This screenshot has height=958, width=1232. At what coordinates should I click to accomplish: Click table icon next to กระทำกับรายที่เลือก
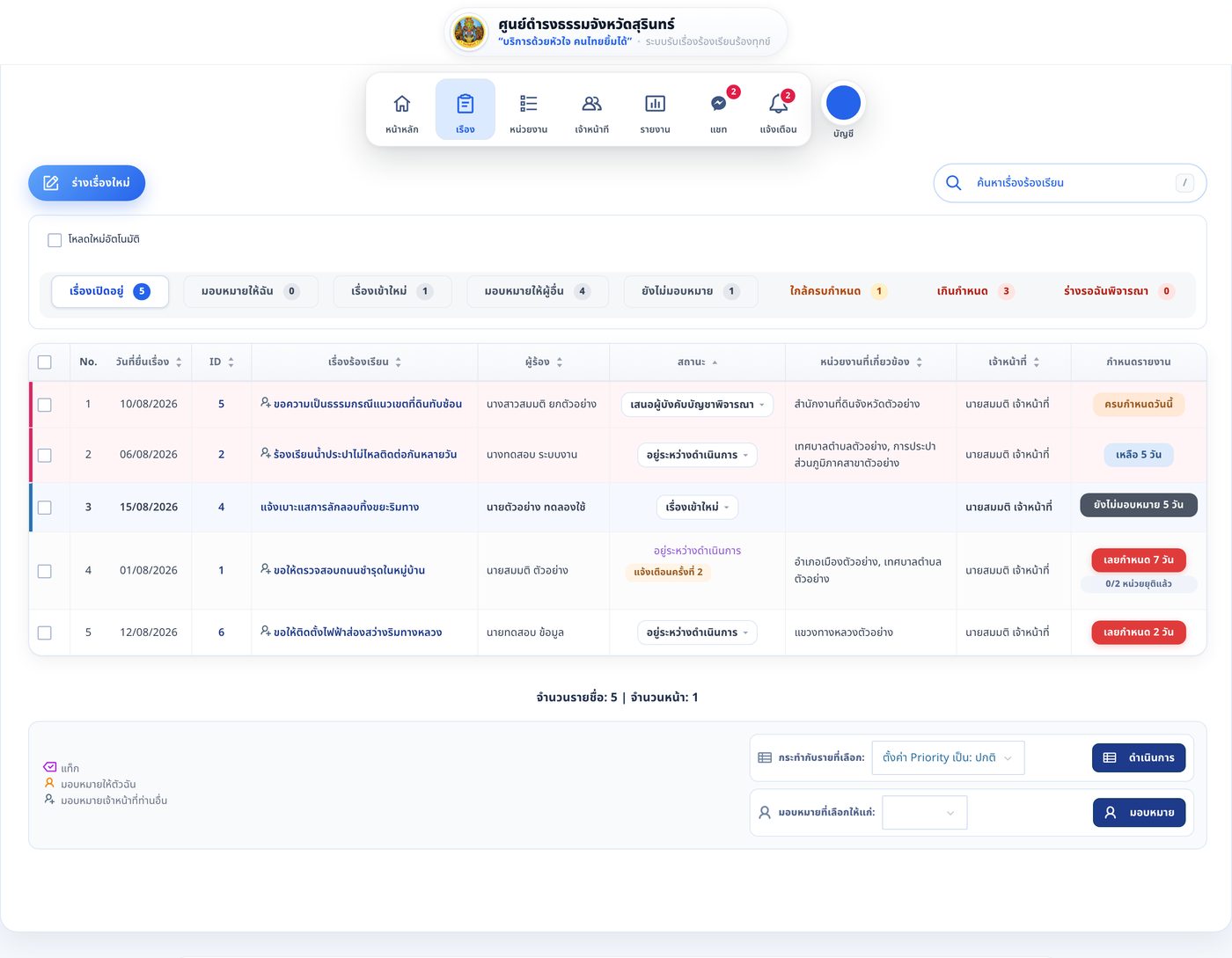(x=765, y=757)
